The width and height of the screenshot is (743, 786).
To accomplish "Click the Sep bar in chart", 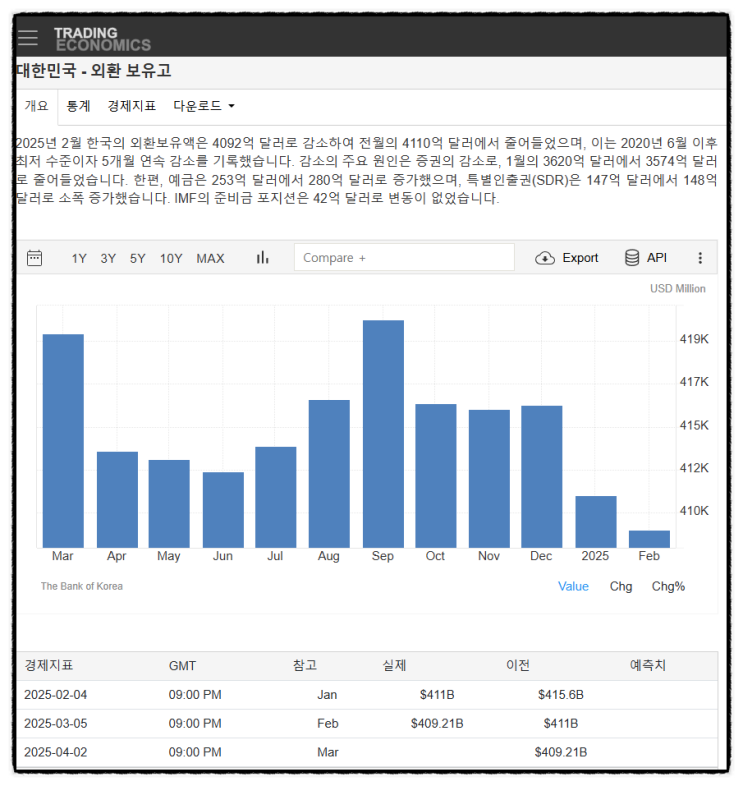I will (x=384, y=434).
